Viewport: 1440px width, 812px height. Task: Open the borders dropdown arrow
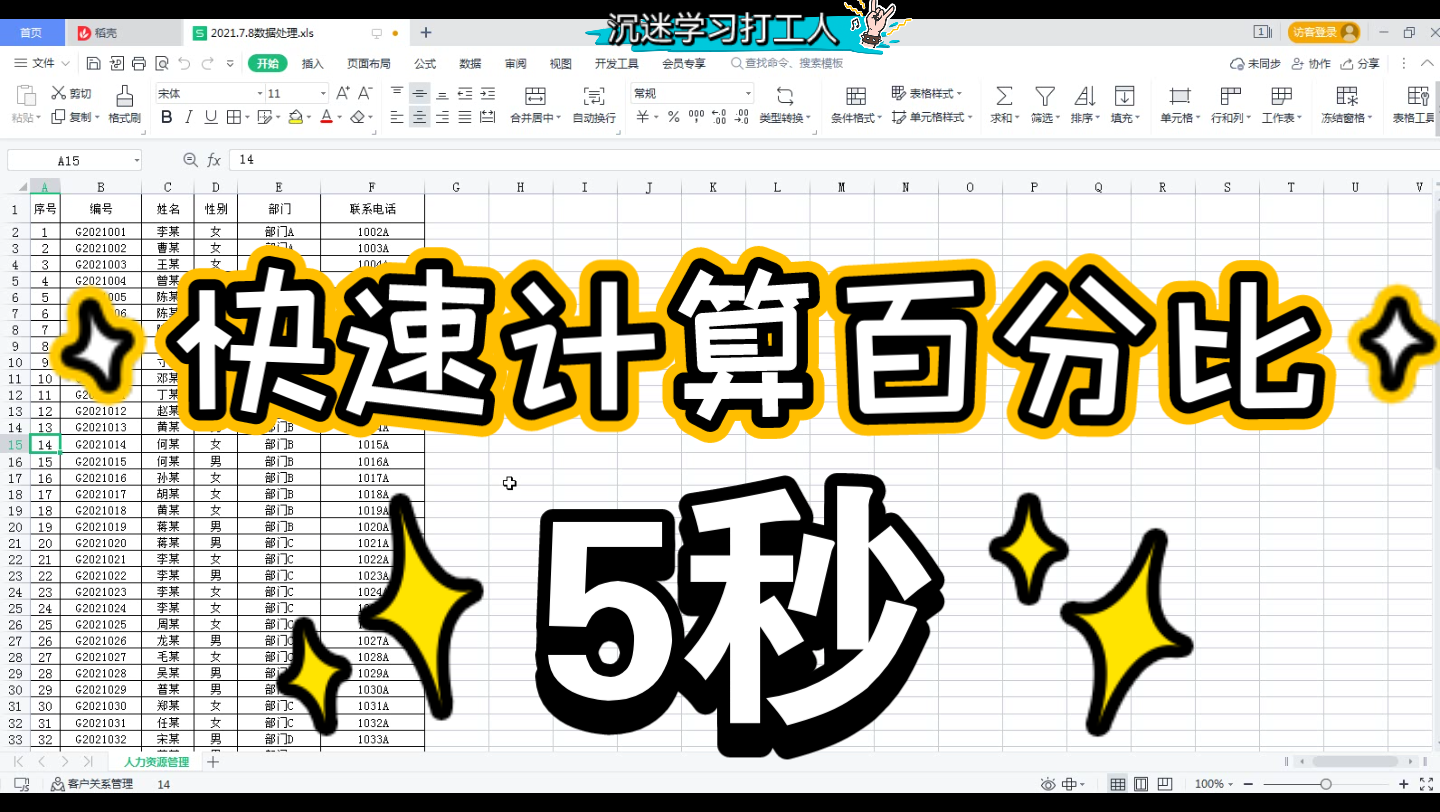click(x=247, y=117)
